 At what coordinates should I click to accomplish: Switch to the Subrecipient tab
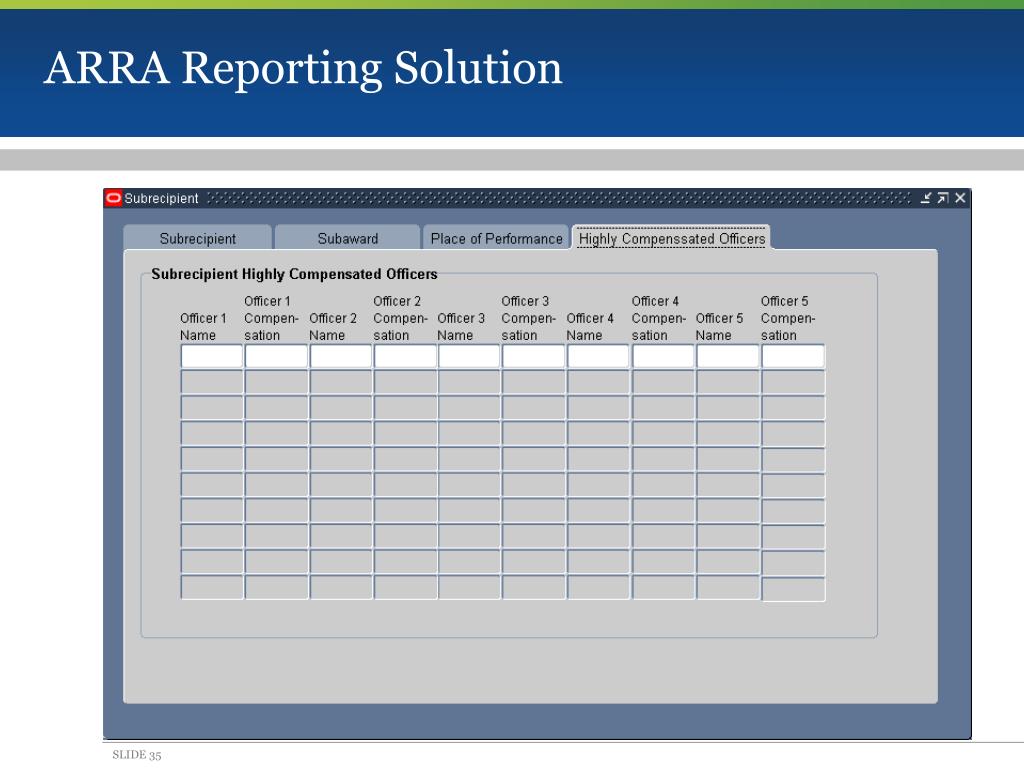click(x=197, y=238)
